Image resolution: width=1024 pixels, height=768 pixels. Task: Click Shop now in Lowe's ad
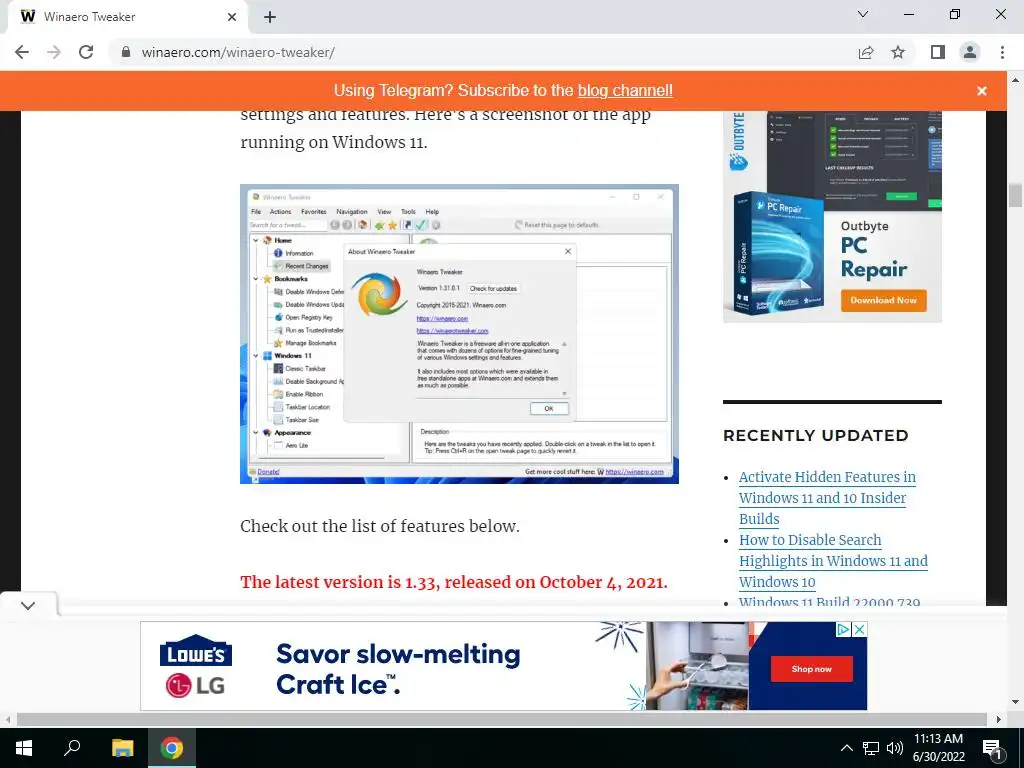click(x=811, y=669)
